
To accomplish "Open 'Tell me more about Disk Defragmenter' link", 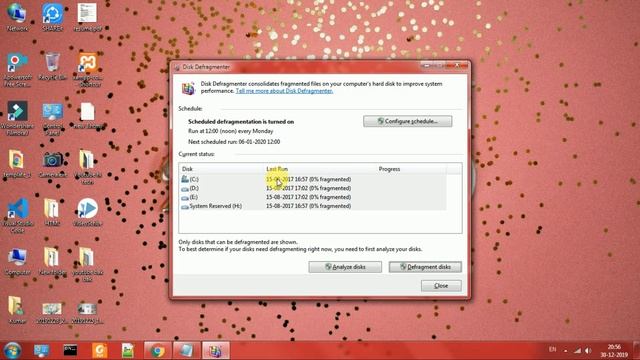I will point(284,91).
